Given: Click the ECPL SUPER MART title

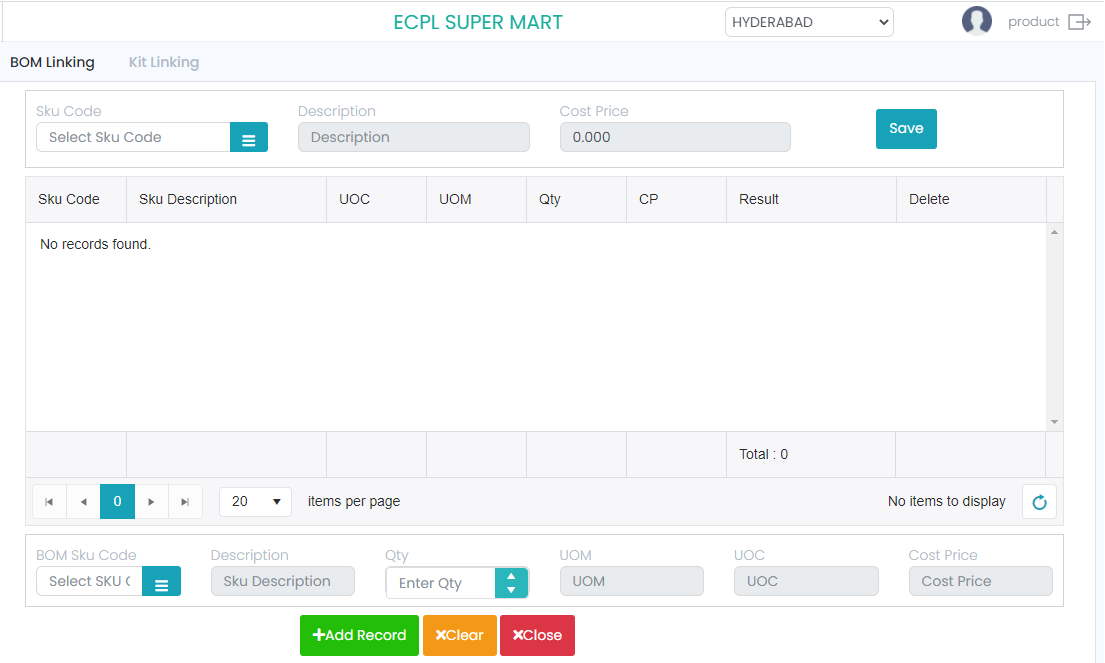Looking at the screenshot, I should pos(478,23).
